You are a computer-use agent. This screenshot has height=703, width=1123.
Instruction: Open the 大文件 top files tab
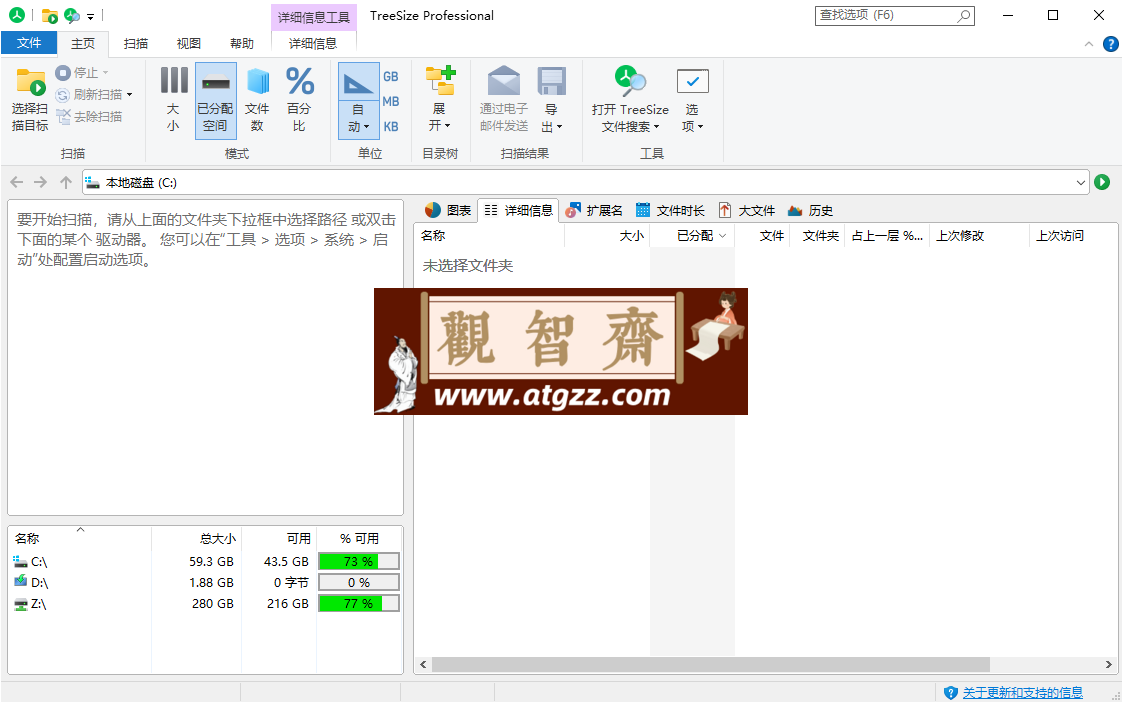tap(747, 210)
